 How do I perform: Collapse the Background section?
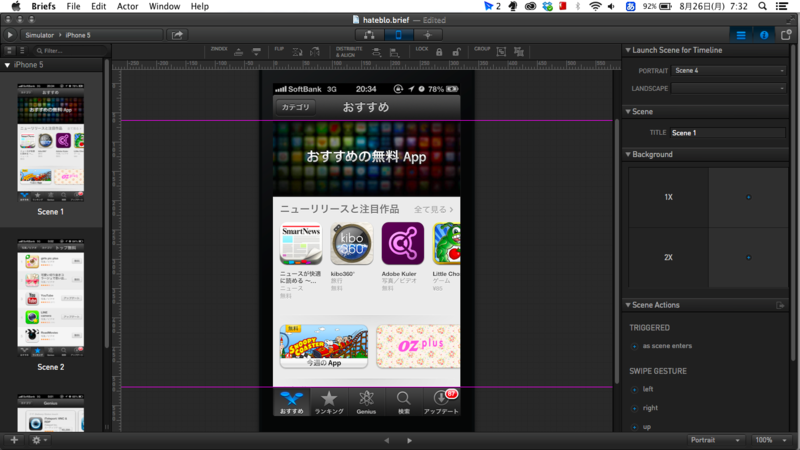pos(628,154)
